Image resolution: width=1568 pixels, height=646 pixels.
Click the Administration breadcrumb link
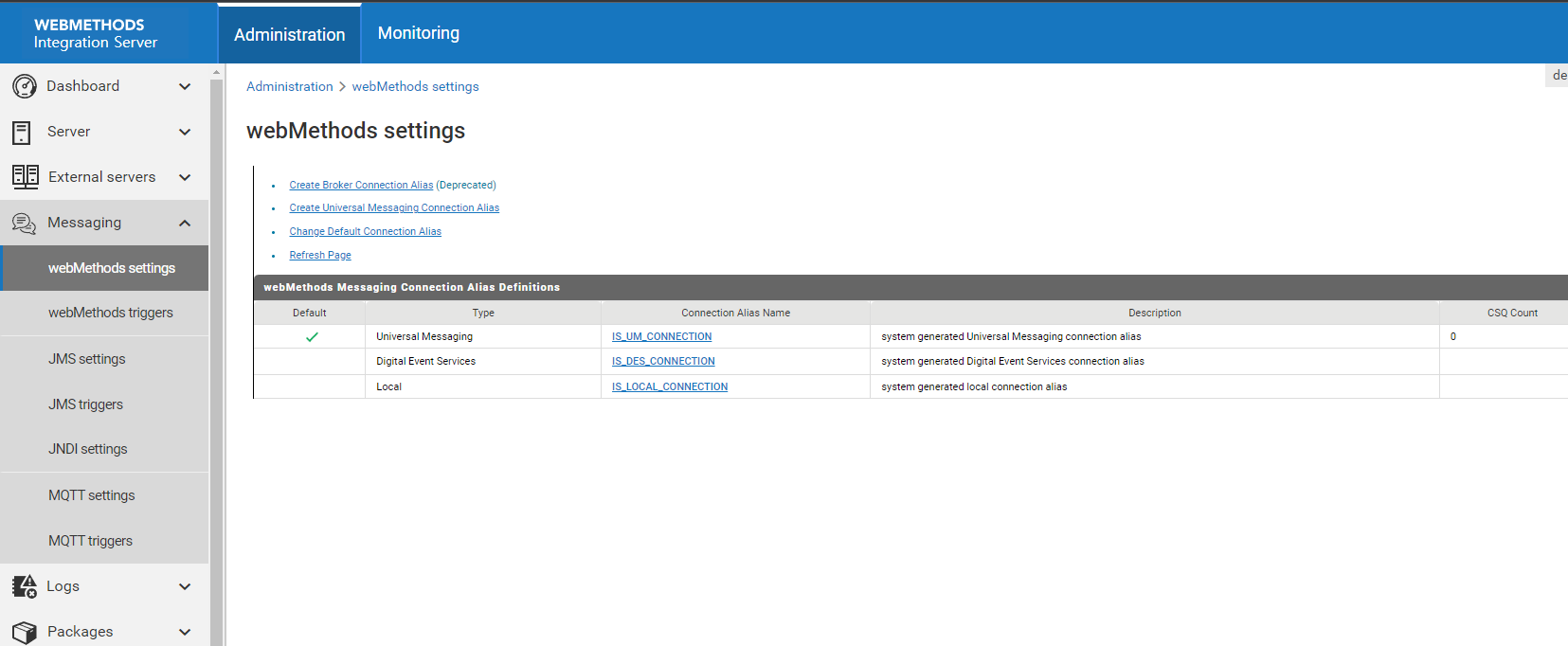click(x=290, y=86)
